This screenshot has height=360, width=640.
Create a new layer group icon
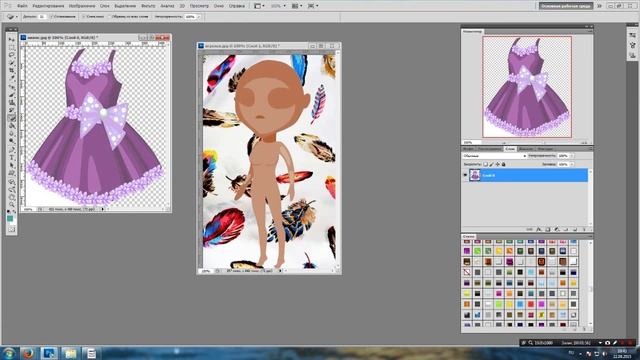click(x=566, y=229)
